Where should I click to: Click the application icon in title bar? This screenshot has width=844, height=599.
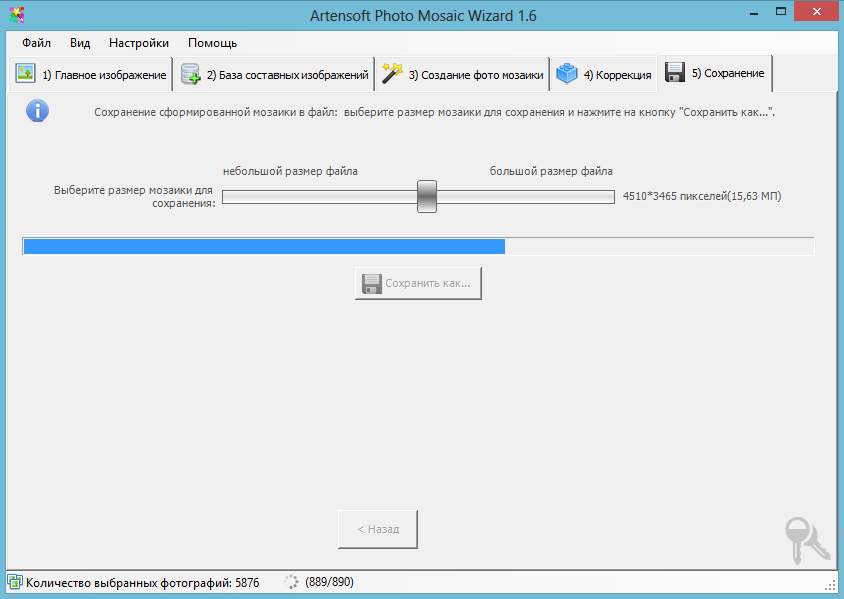[x=17, y=15]
